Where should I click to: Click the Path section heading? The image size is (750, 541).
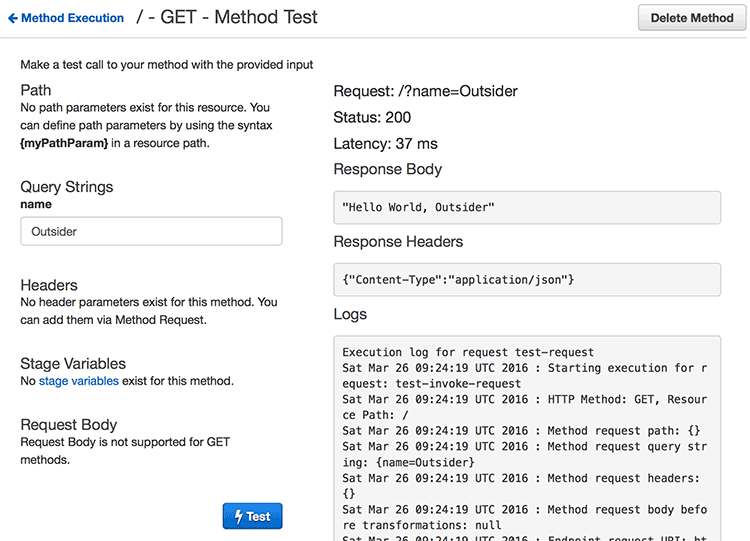35,90
